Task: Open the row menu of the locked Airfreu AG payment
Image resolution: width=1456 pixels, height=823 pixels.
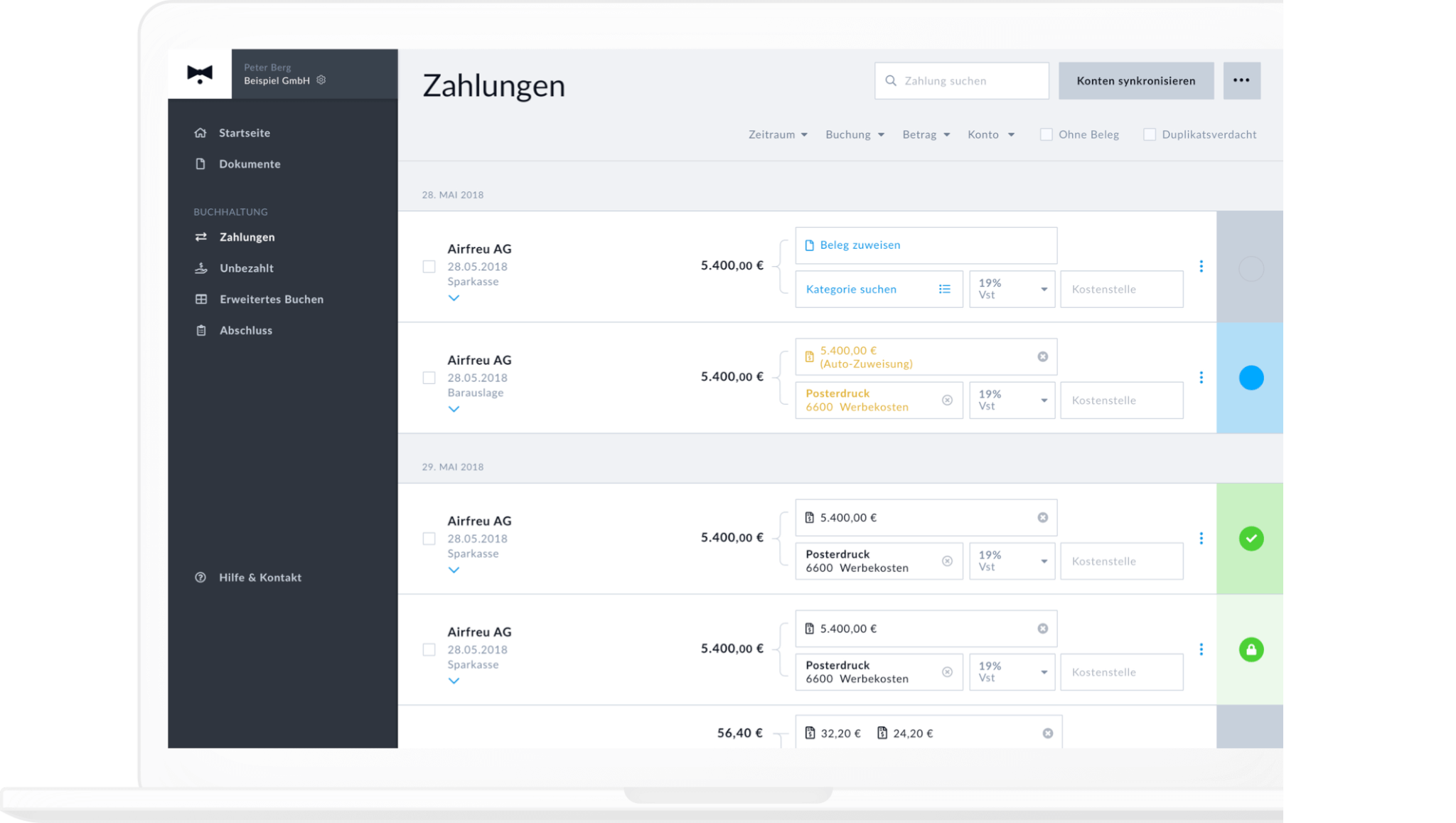Action: pyautogui.click(x=1201, y=649)
